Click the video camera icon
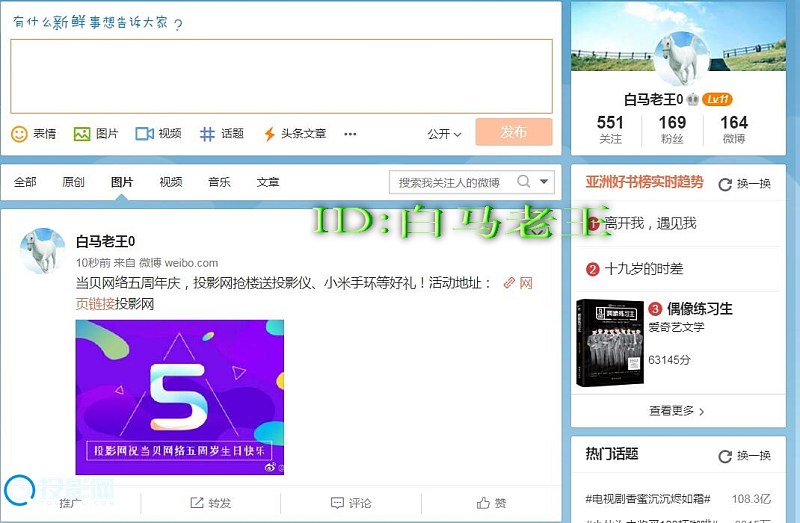This screenshot has width=800, height=523. pos(144,134)
